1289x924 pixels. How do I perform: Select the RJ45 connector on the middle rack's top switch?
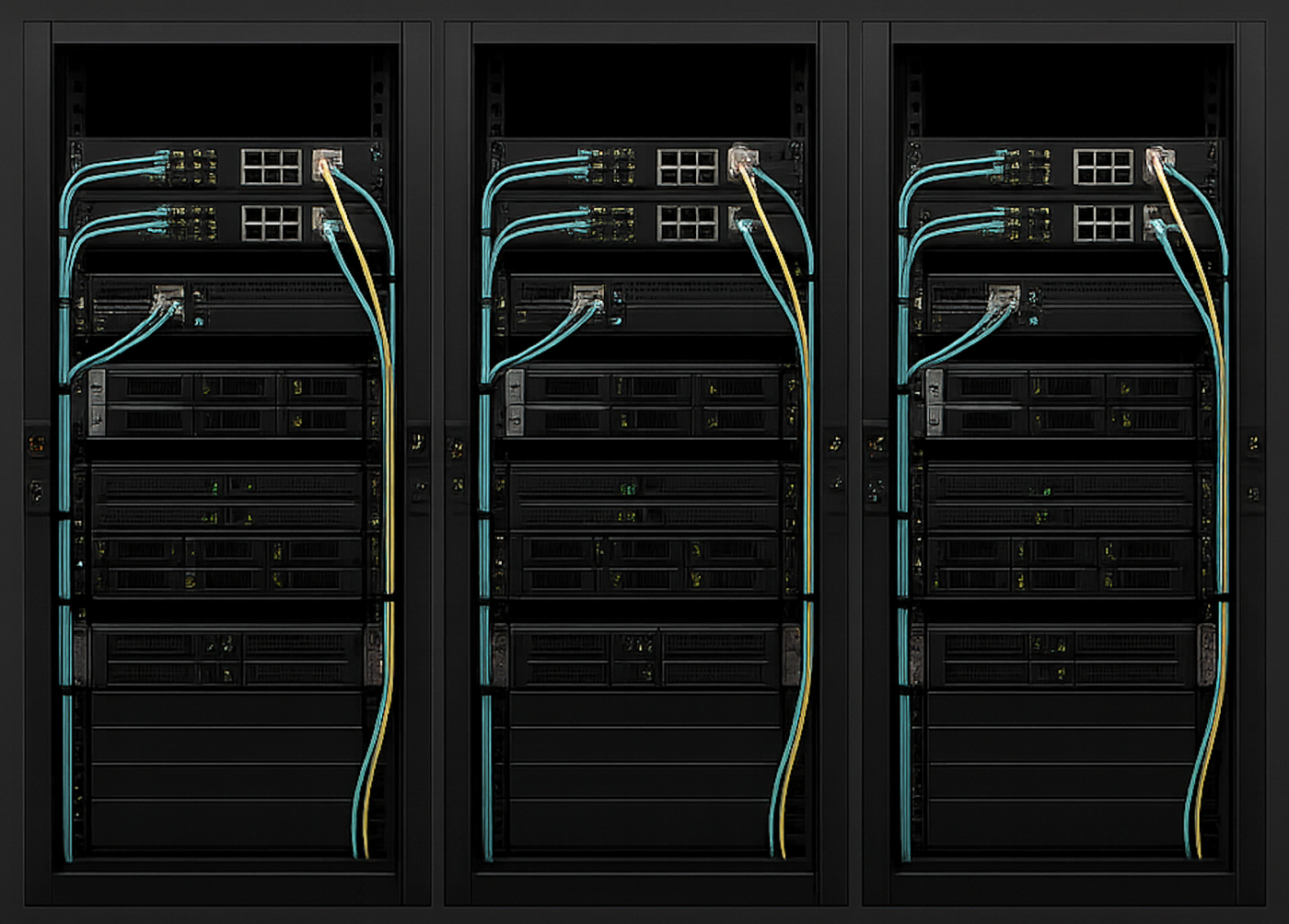pyautogui.click(x=742, y=156)
